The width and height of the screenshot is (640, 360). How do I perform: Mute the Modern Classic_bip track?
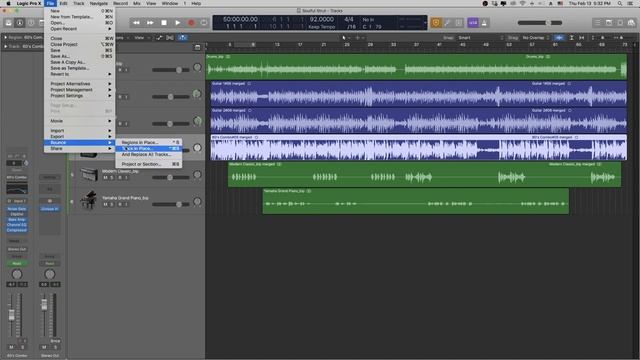tap(105, 178)
